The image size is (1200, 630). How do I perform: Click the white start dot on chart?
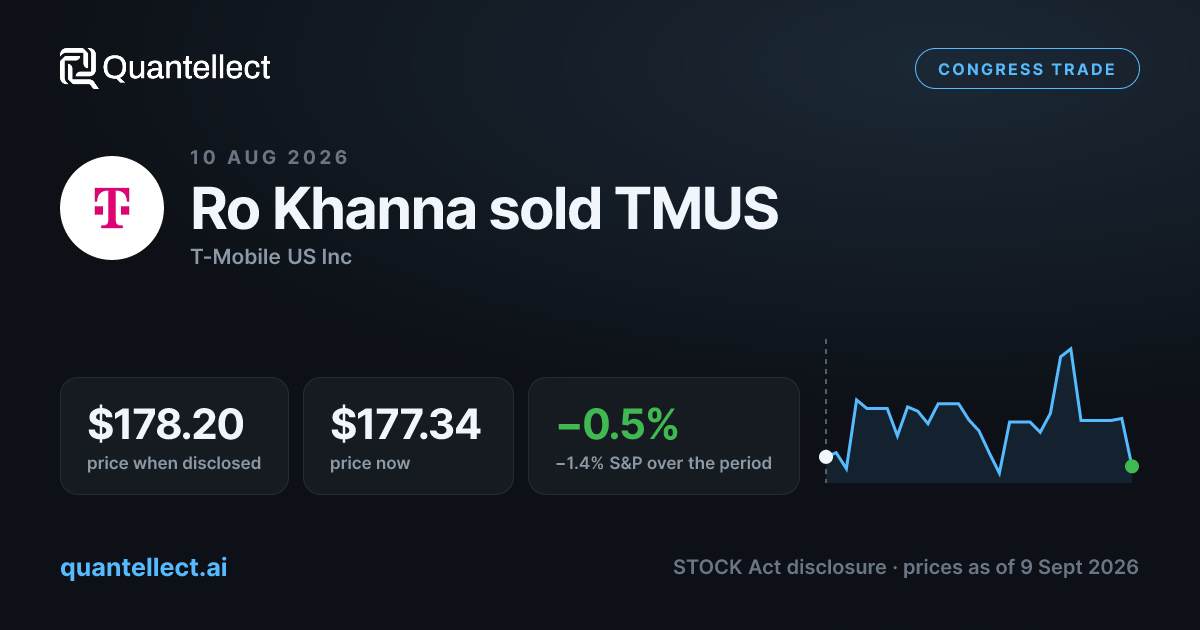826,457
